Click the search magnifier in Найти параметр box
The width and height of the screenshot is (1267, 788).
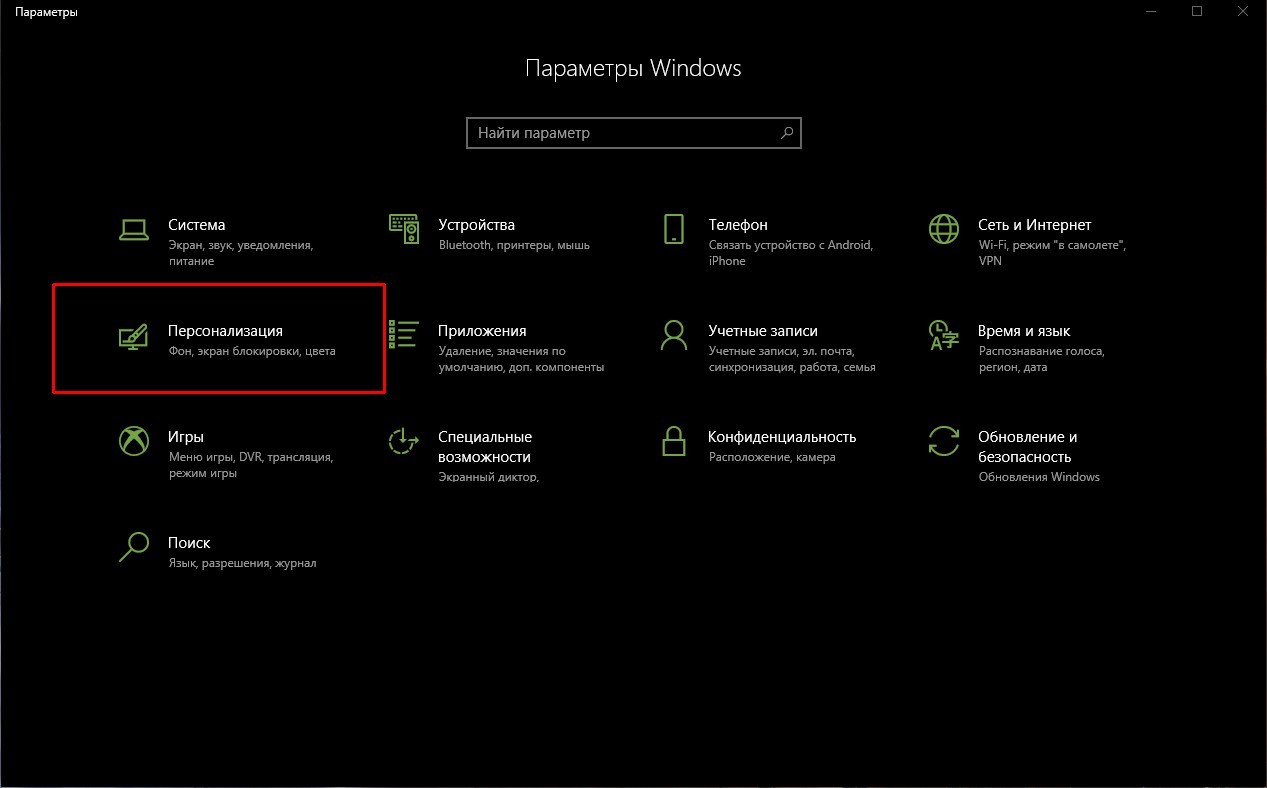[x=787, y=132]
